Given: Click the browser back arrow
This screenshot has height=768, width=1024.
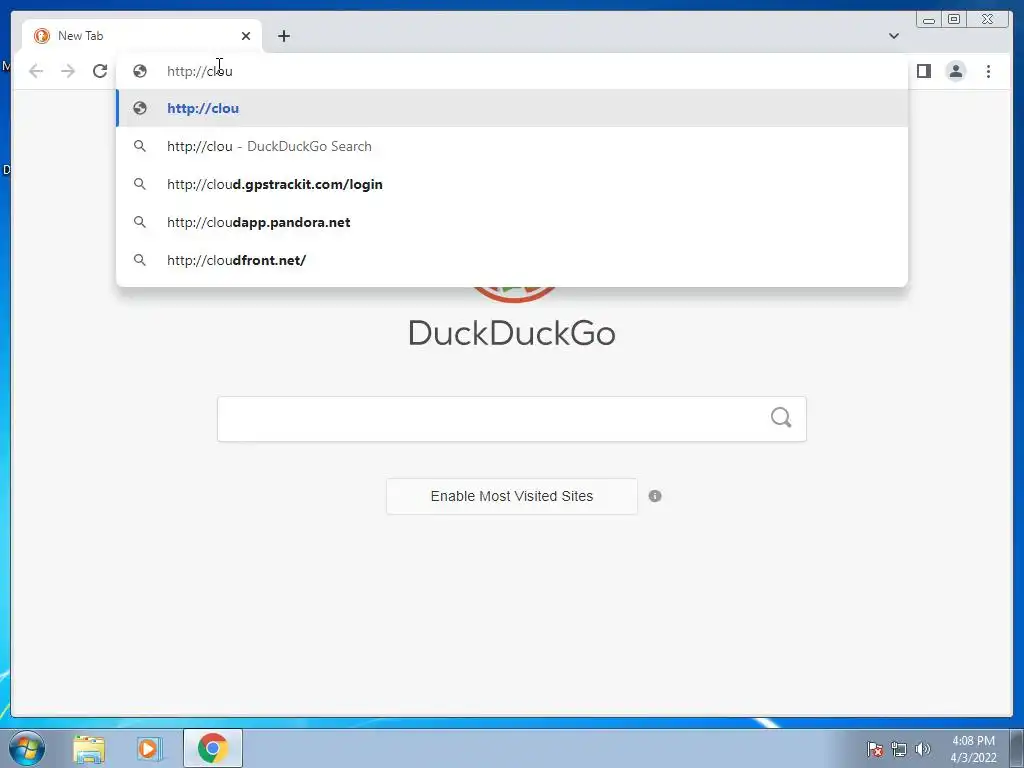Looking at the screenshot, I should tap(36, 71).
